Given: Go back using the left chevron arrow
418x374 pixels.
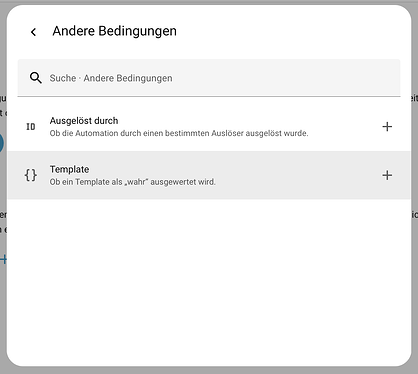Looking at the screenshot, I should [33, 32].
